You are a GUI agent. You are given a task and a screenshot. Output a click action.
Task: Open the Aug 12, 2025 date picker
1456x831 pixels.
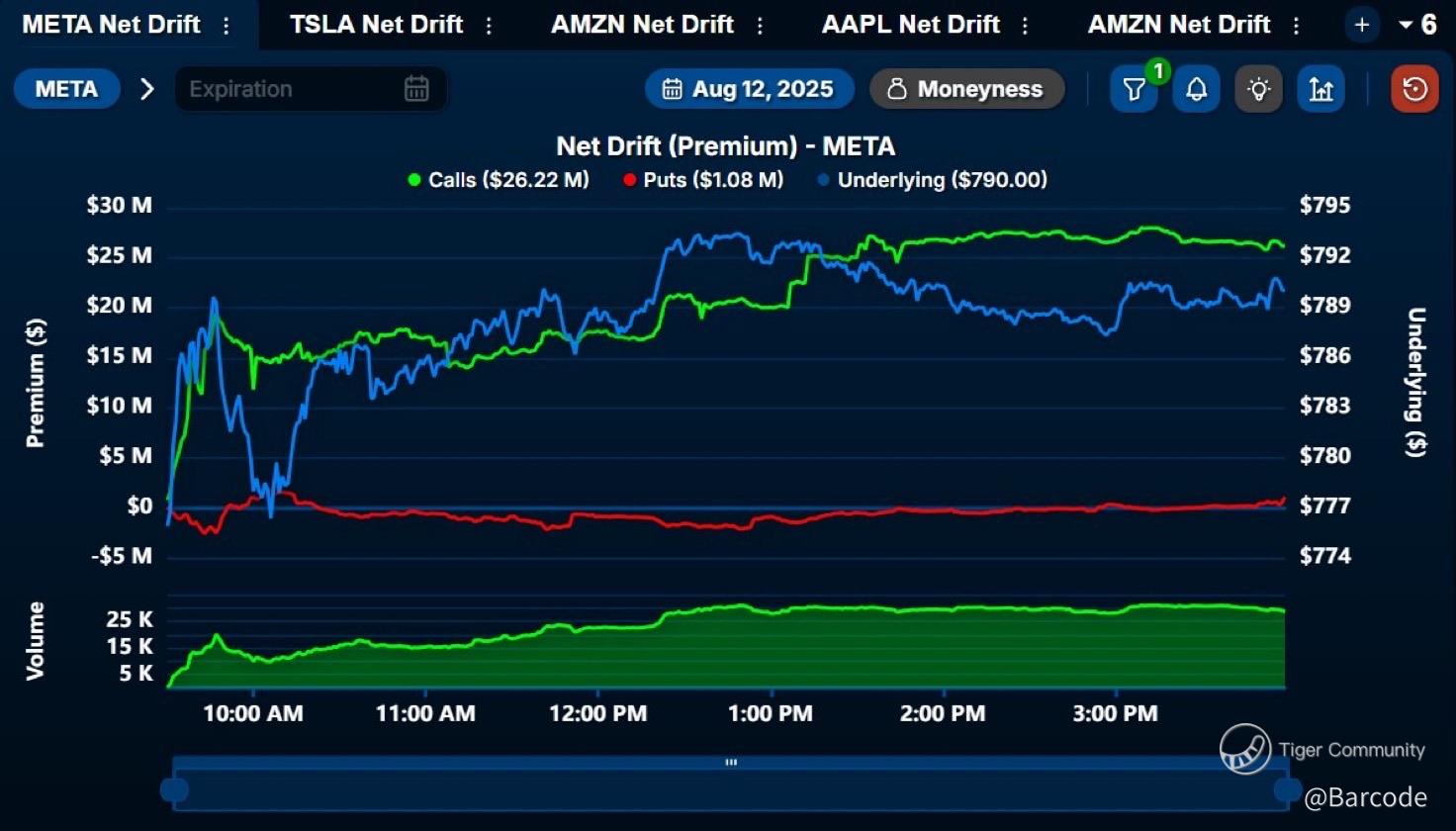click(750, 89)
